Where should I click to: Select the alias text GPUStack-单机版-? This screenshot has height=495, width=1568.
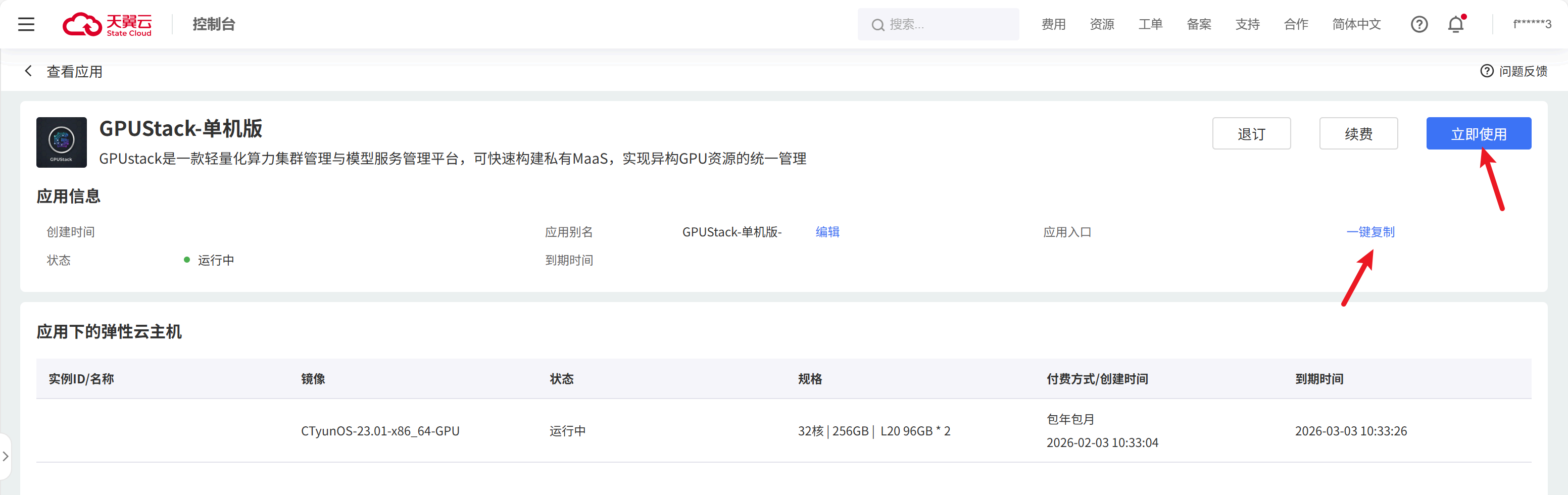(x=731, y=232)
